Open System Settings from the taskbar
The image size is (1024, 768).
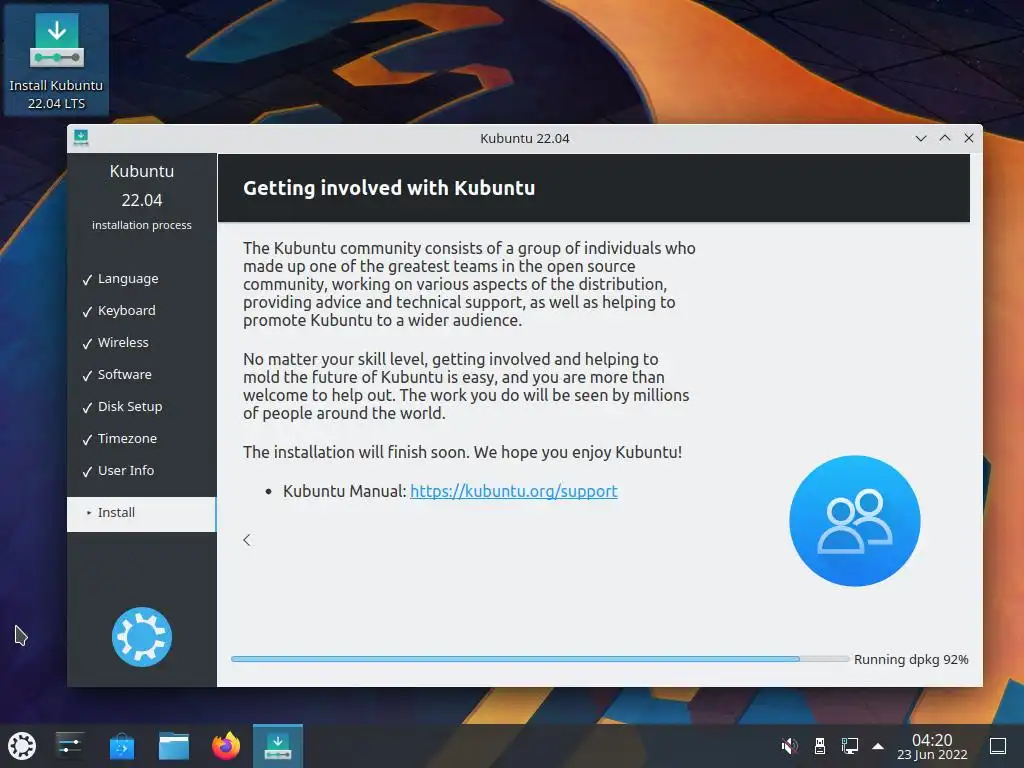point(69,746)
